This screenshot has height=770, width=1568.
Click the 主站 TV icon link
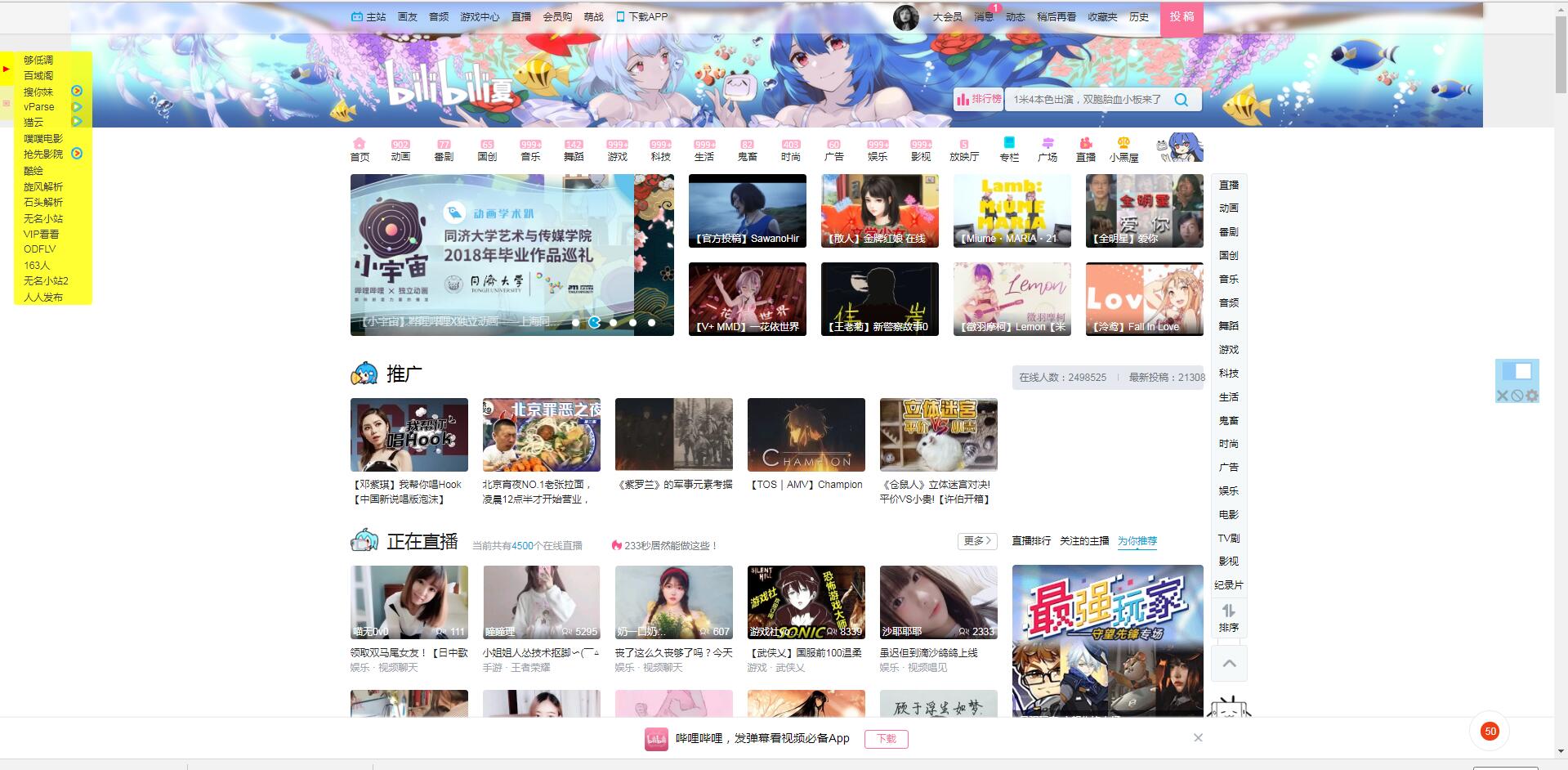tap(368, 16)
